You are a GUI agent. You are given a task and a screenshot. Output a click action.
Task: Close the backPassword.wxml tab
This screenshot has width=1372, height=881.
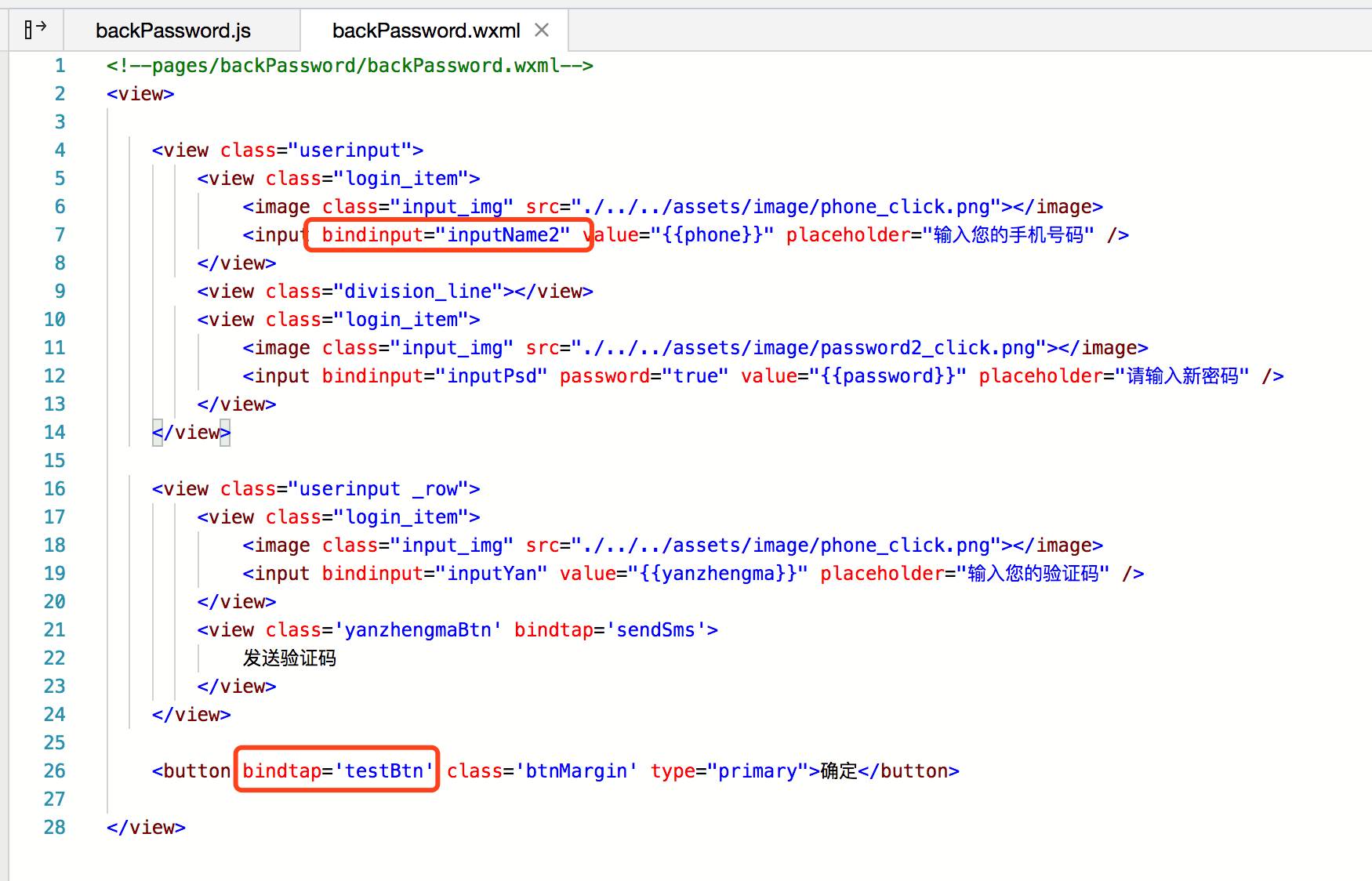(x=542, y=30)
